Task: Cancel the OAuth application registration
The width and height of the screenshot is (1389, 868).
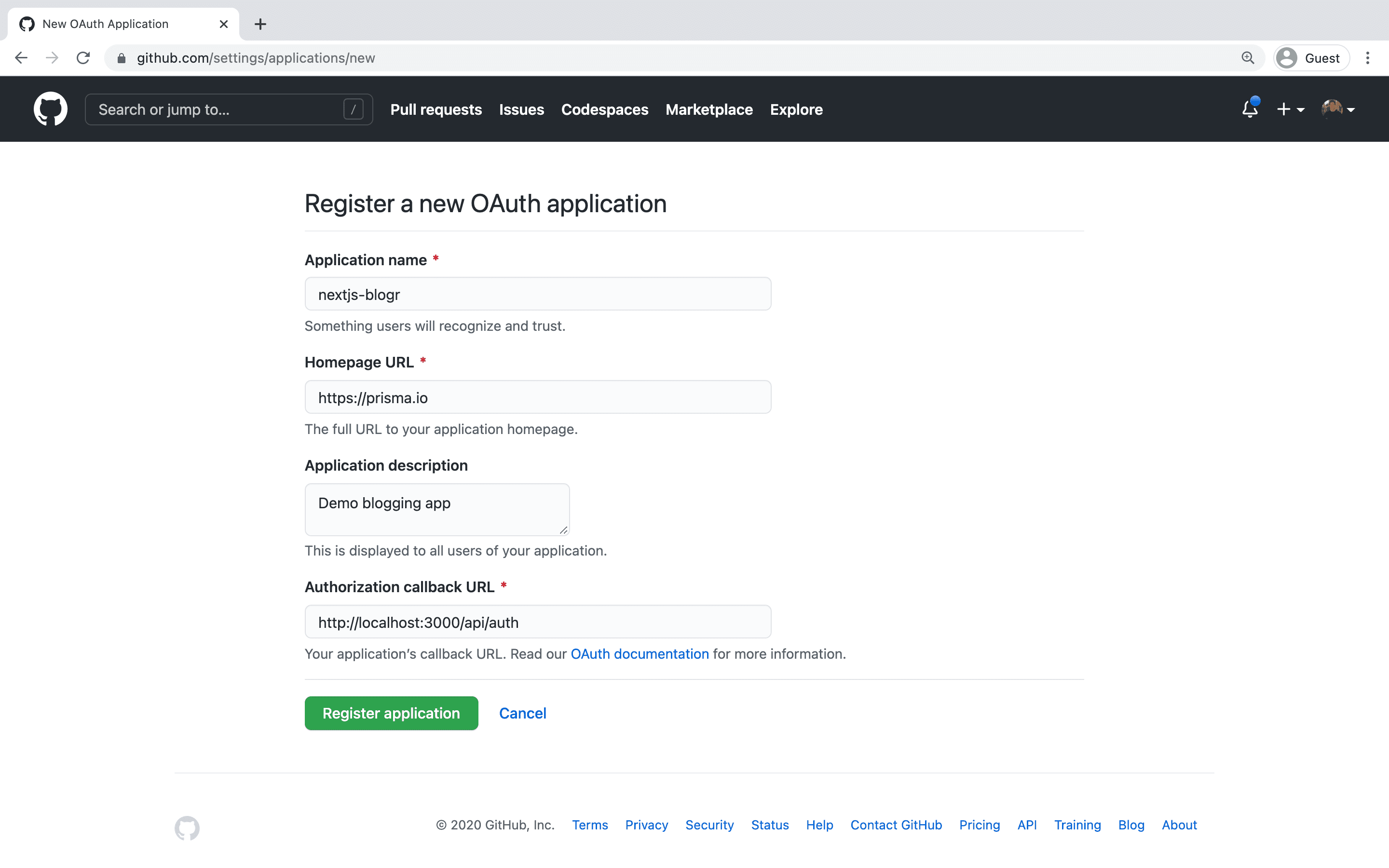Action: tap(522, 713)
